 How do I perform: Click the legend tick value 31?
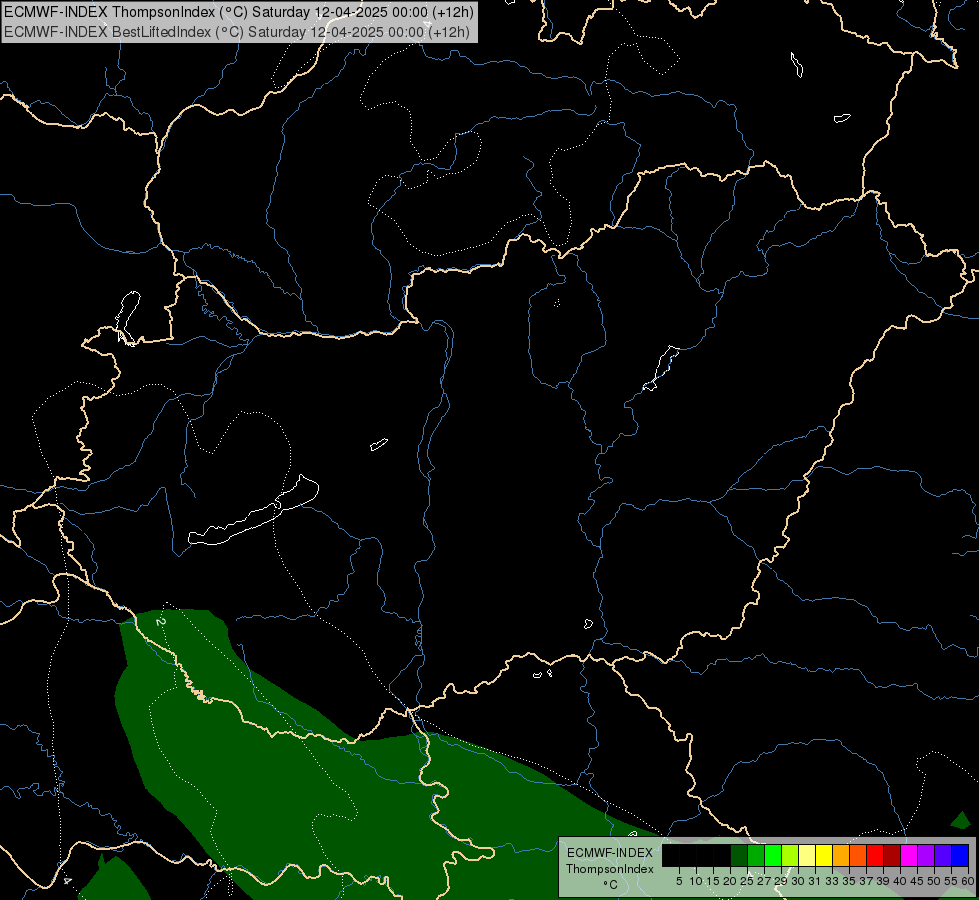pos(815,881)
